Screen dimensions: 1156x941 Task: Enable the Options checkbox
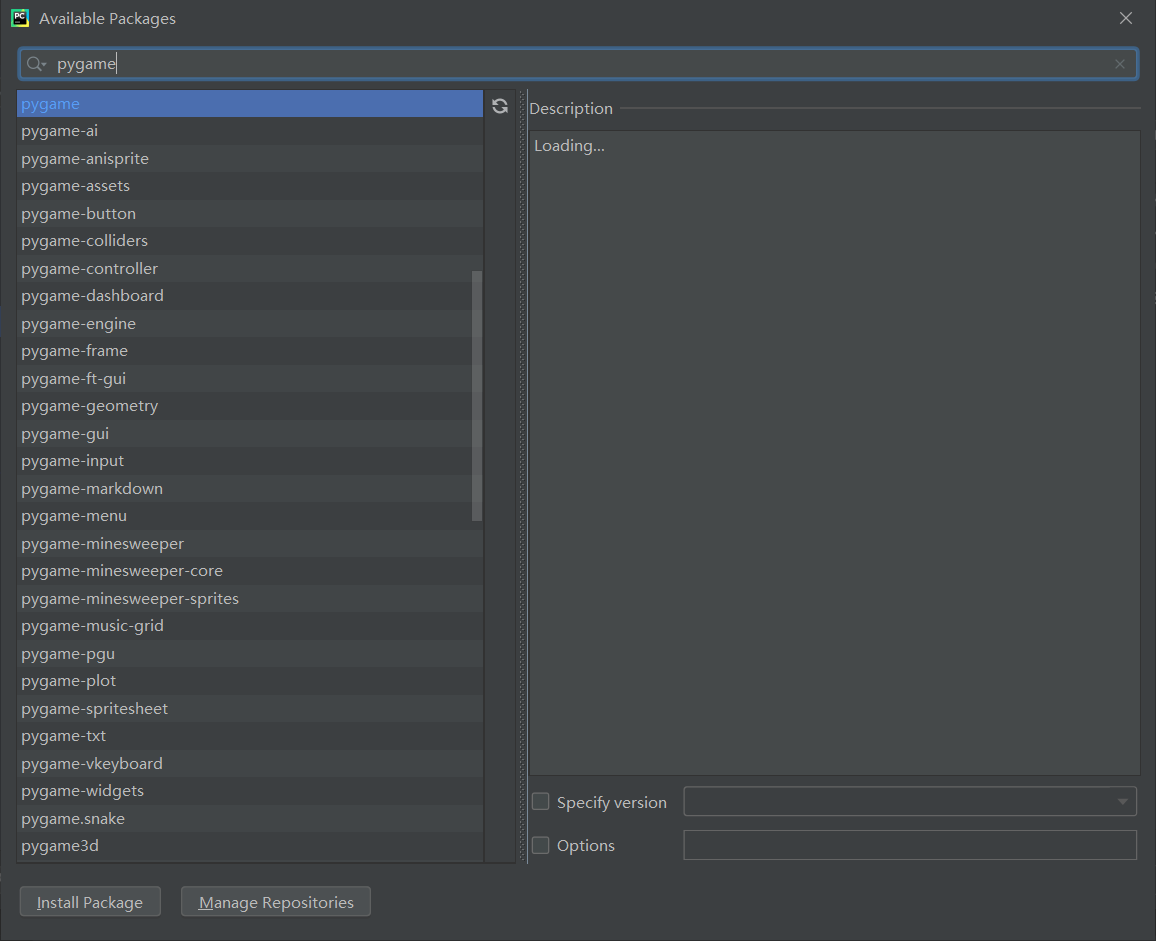(540, 845)
